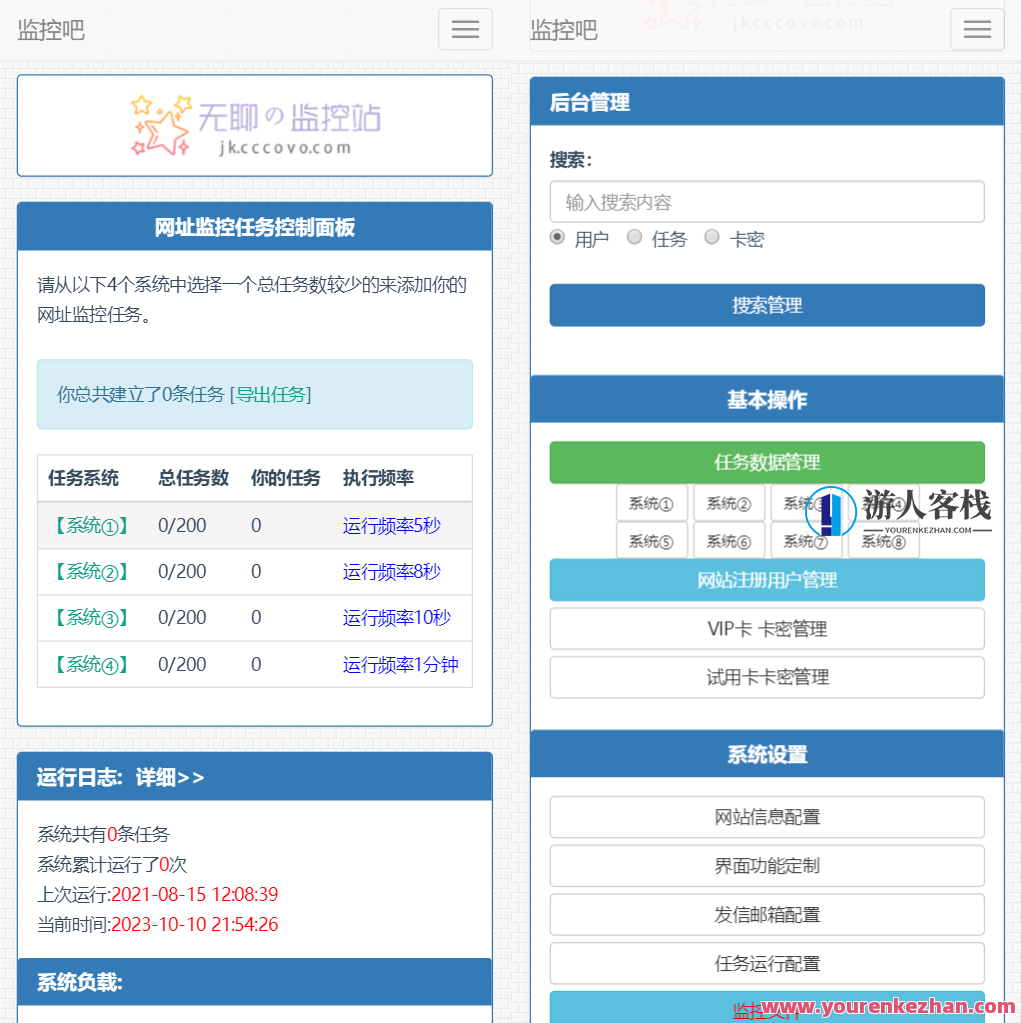Viewport: 1021px width, 1023px height.
Task: Select 系统③ under task data management
Action: (x=806, y=503)
